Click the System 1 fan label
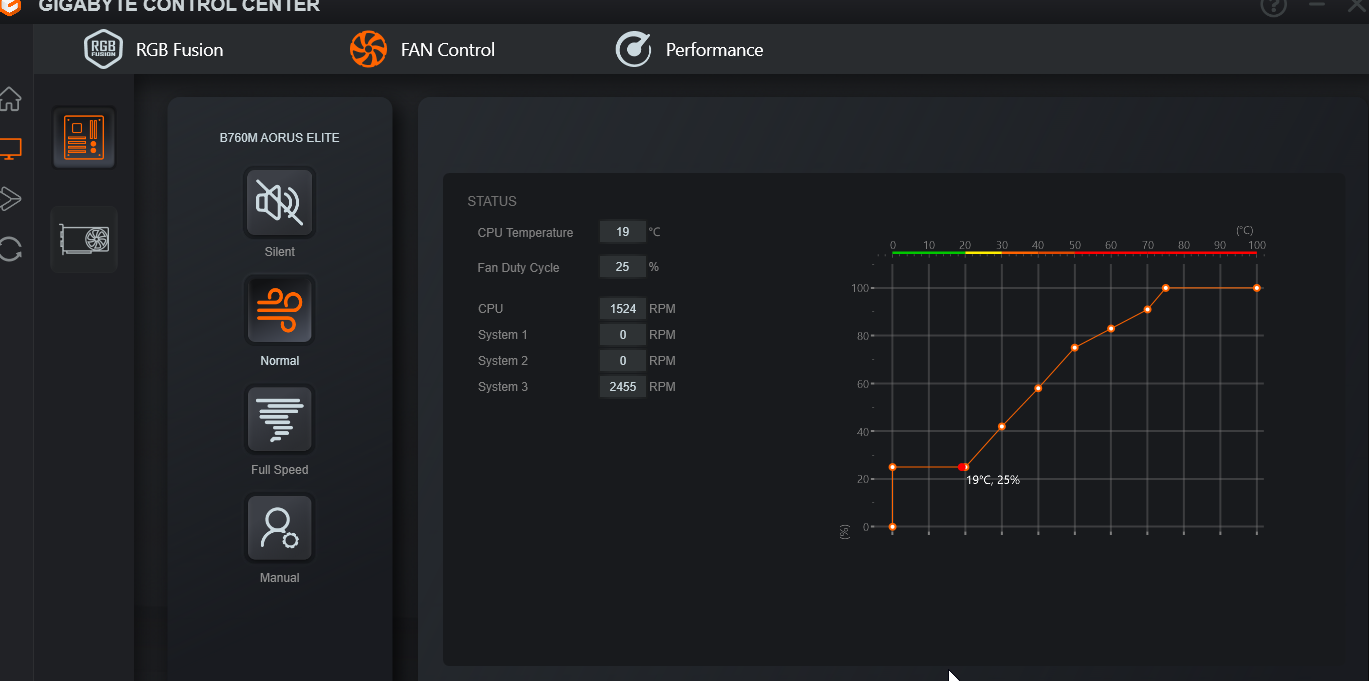The width and height of the screenshot is (1369, 681). click(x=503, y=335)
